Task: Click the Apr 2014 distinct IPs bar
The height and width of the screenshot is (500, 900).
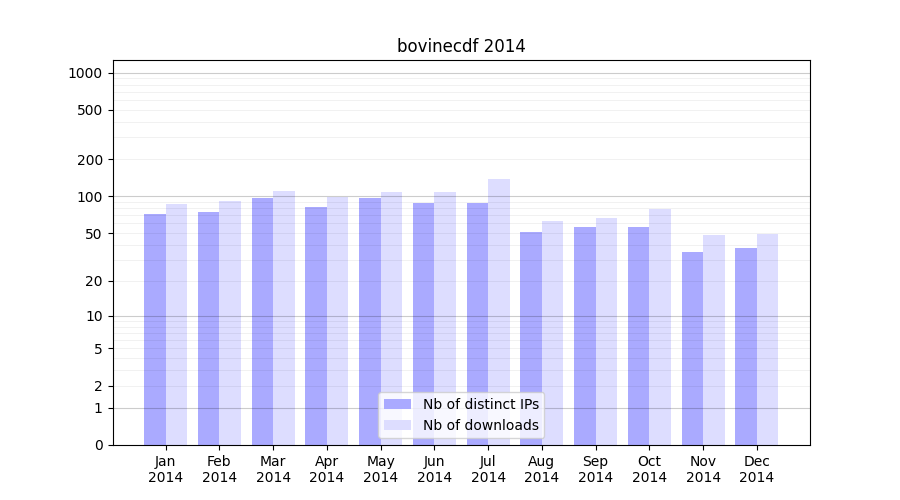Action: (x=316, y=326)
